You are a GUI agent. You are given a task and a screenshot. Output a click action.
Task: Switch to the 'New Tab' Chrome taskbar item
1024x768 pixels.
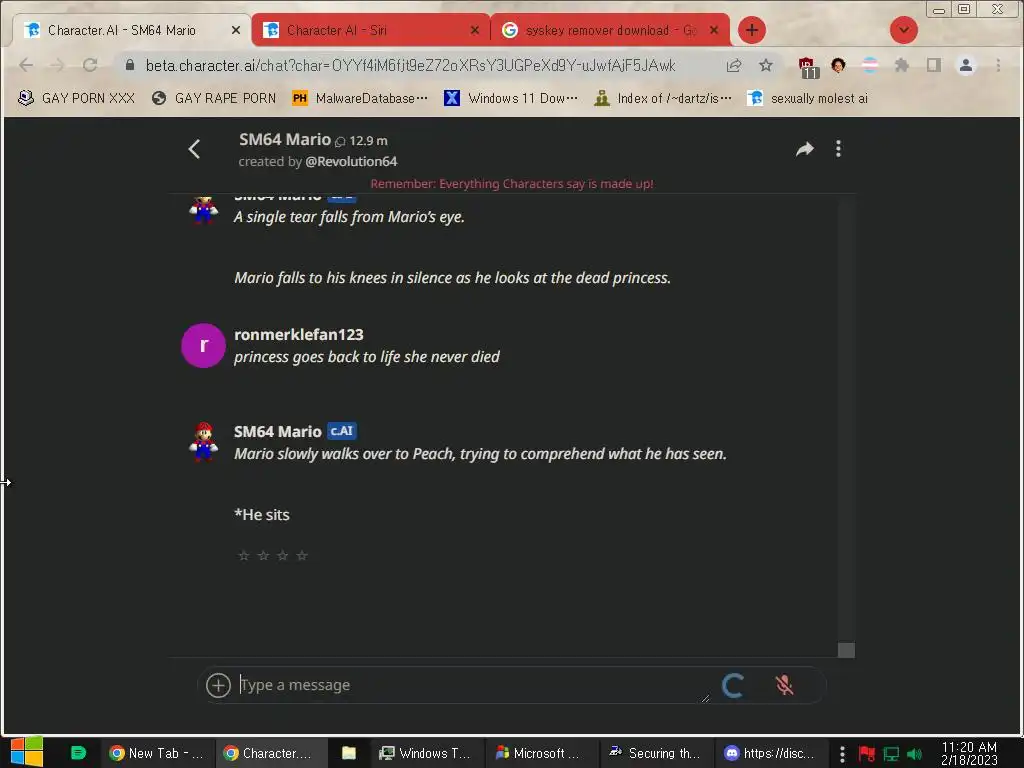(x=157, y=753)
